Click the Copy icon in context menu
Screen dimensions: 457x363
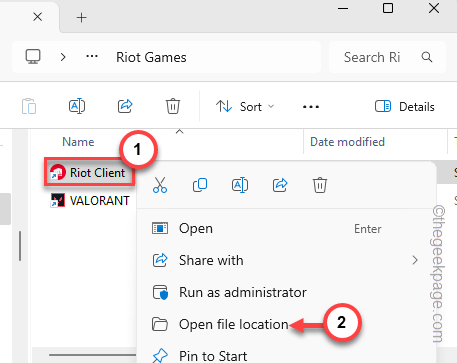click(200, 185)
